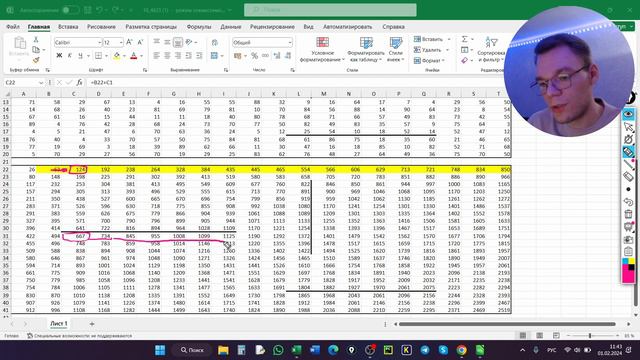Viewport: 640px width, 360px height.
Task: Decrease font size with small A
Action: click(x=140, y=42)
